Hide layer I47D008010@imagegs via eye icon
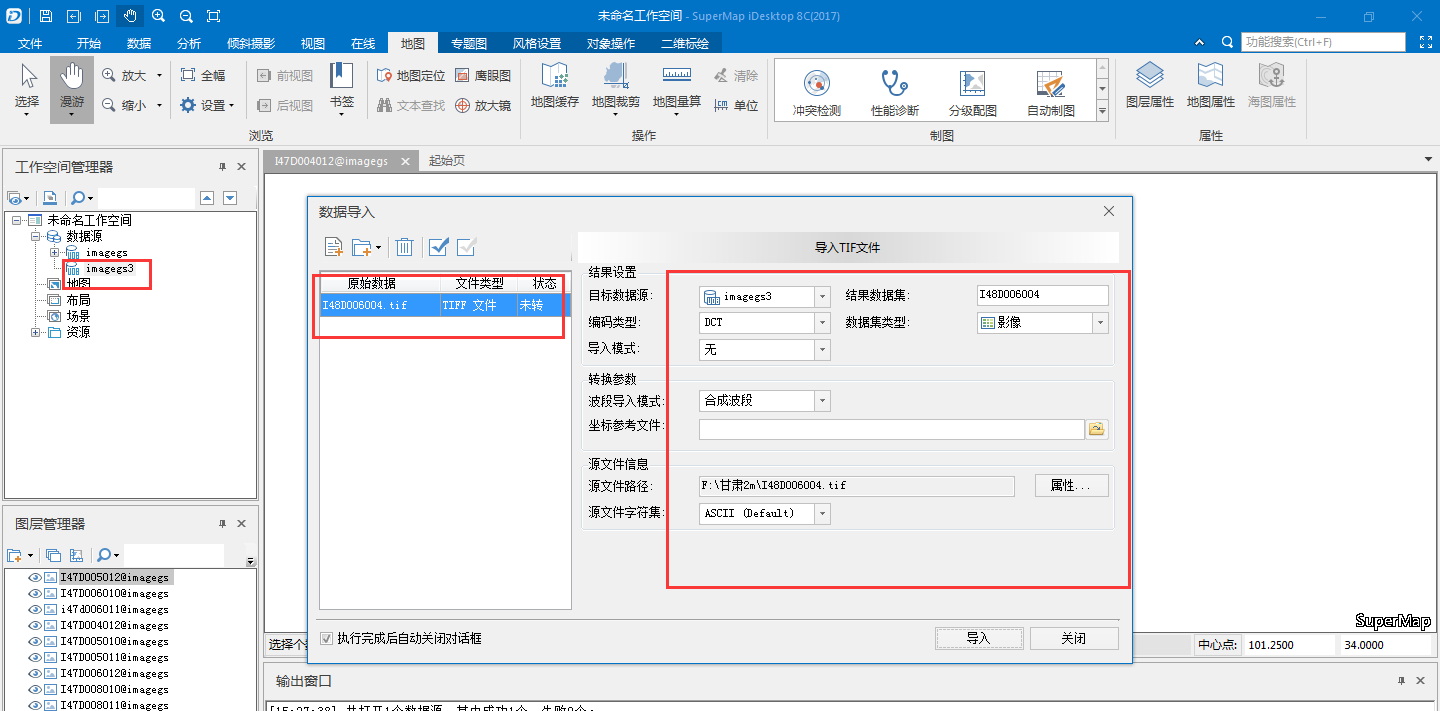1440x711 pixels. click(x=34, y=689)
